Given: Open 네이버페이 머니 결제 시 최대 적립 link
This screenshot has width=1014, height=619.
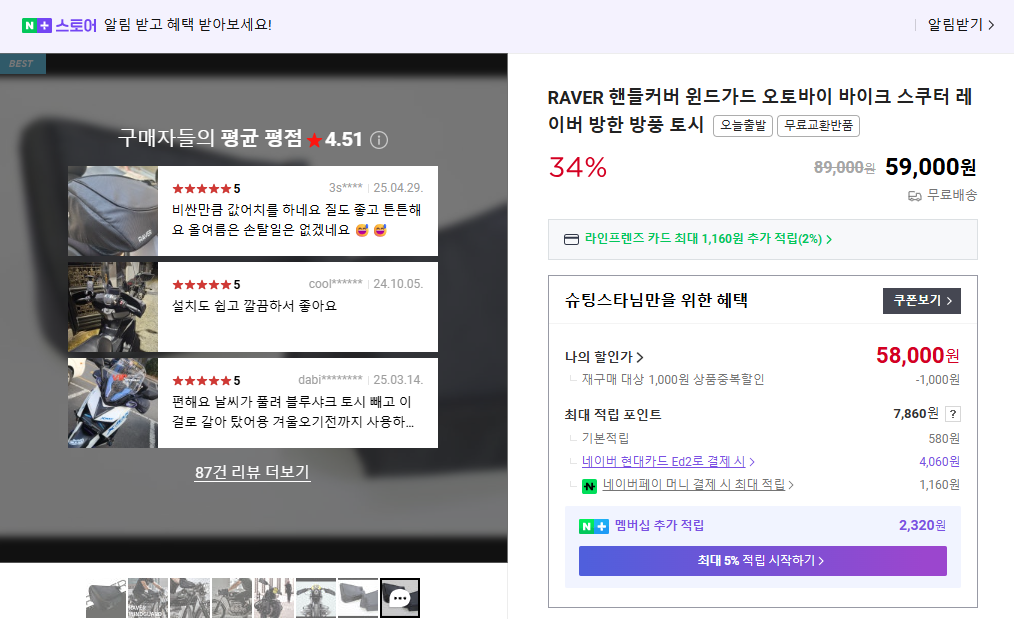Looking at the screenshot, I should [698, 484].
